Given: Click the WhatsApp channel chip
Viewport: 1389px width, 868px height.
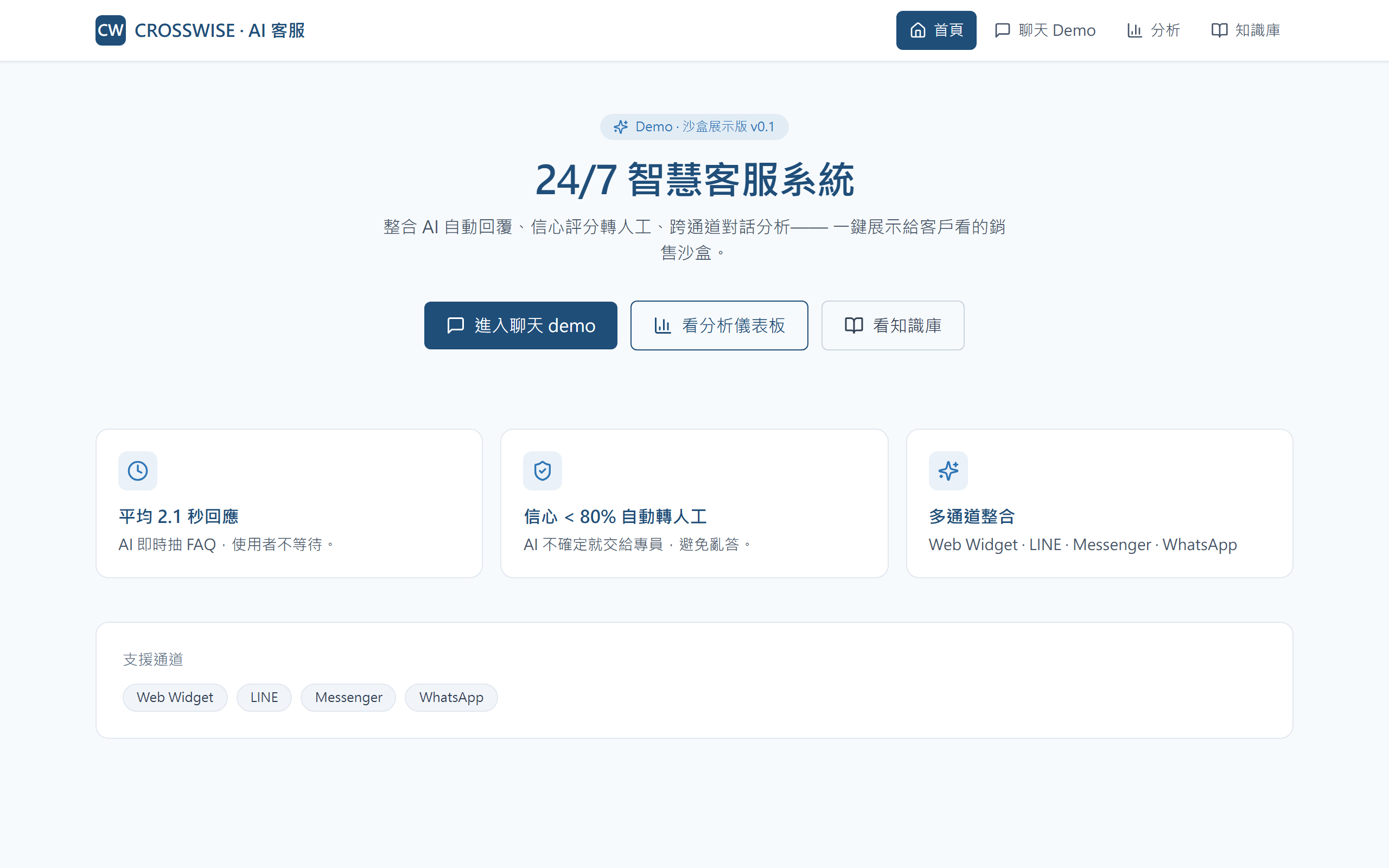Looking at the screenshot, I should [x=451, y=697].
